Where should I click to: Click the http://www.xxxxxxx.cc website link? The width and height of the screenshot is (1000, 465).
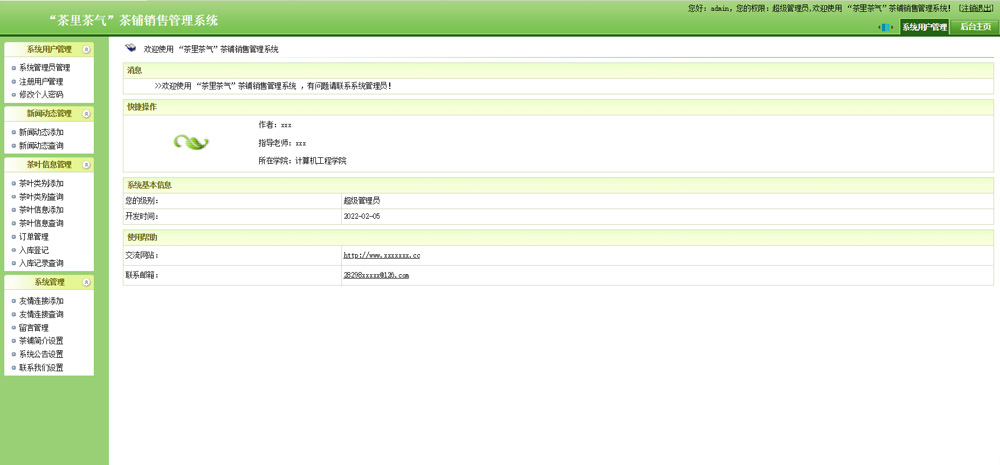(381, 256)
